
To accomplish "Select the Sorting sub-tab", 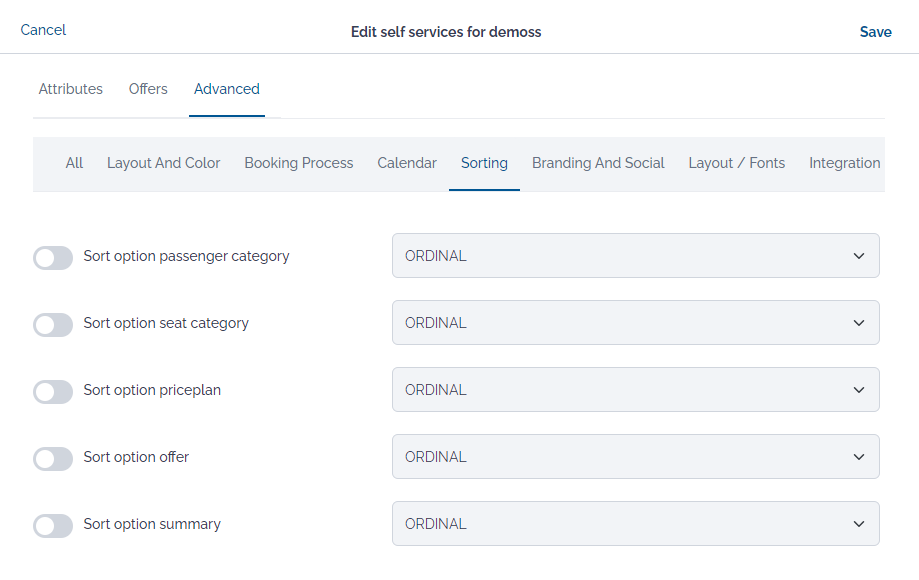I will (x=484, y=163).
